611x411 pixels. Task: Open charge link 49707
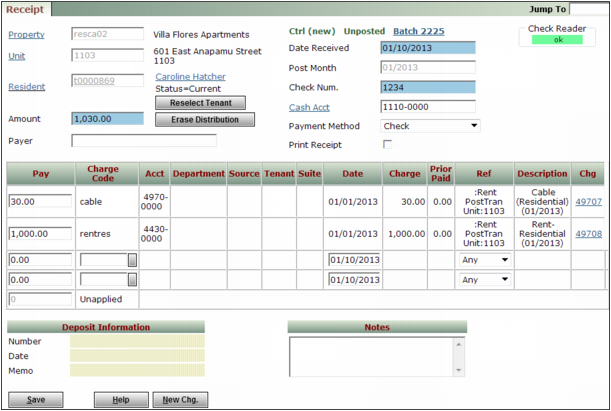(x=589, y=201)
